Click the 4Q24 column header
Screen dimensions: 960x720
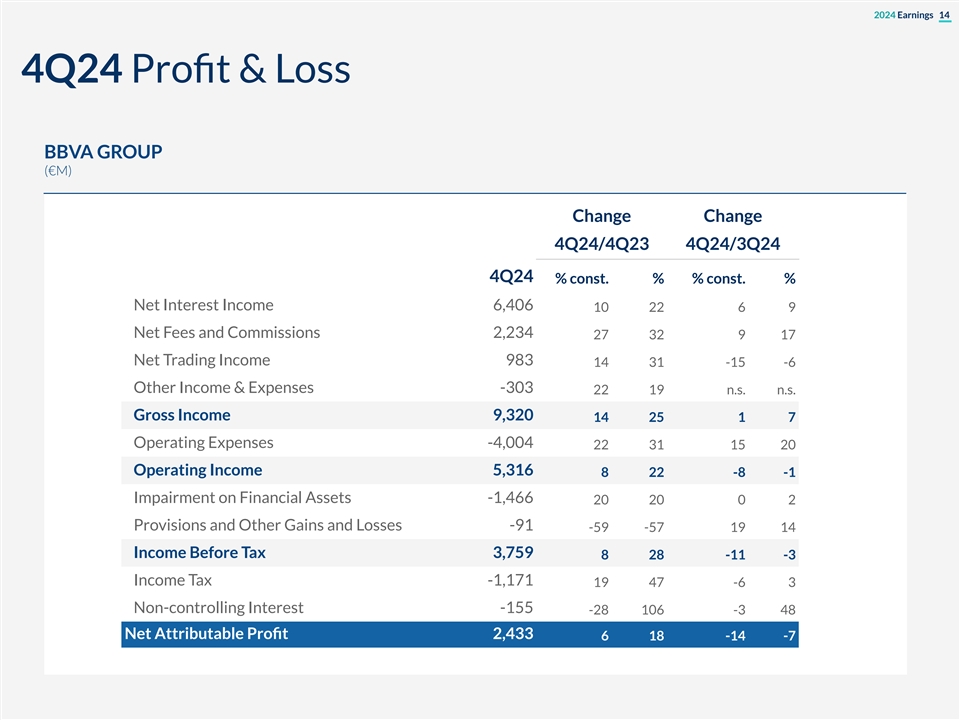click(510, 275)
